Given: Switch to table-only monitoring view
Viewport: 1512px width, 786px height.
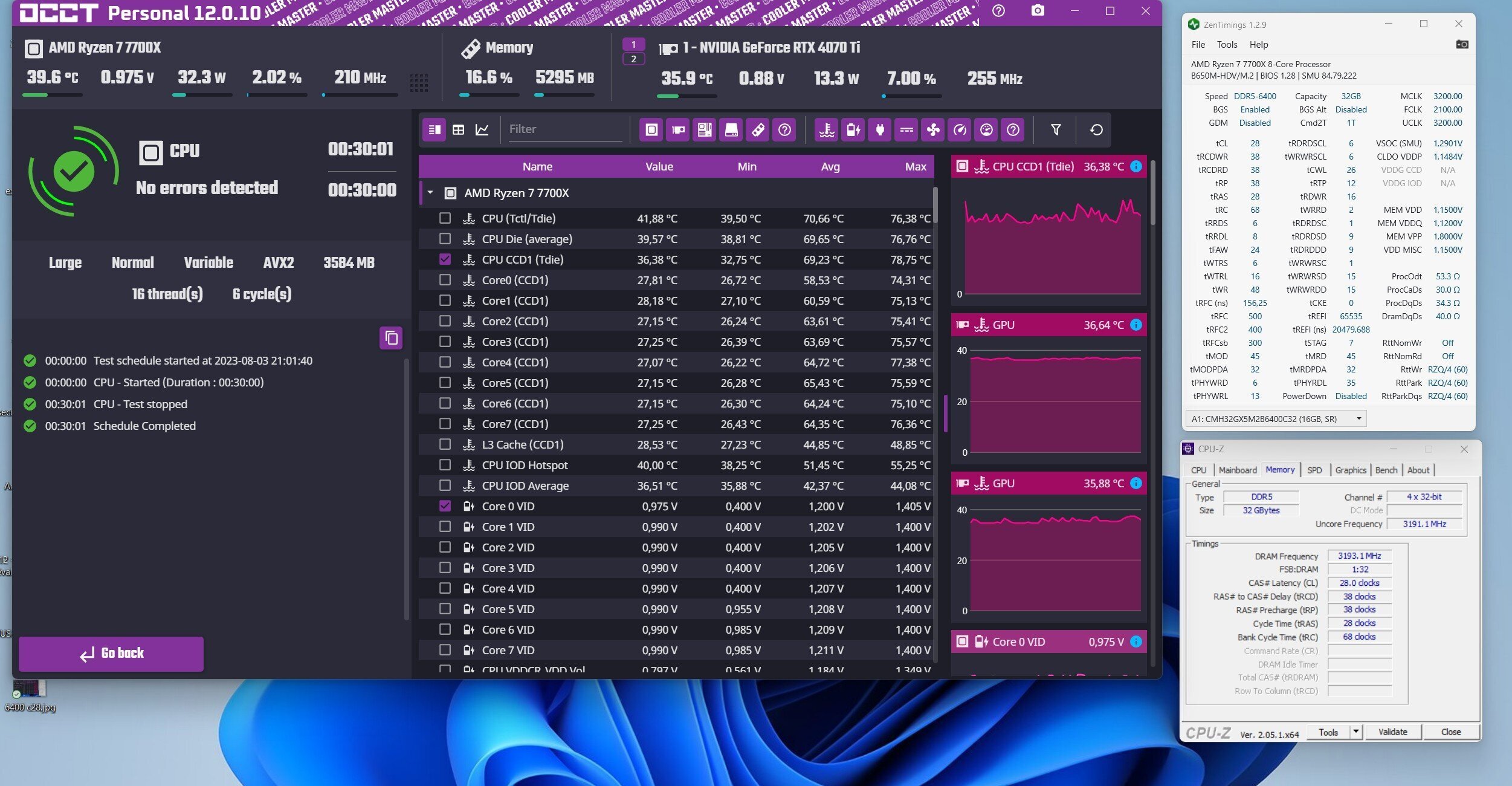Looking at the screenshot, I should (x=459, y=129).
